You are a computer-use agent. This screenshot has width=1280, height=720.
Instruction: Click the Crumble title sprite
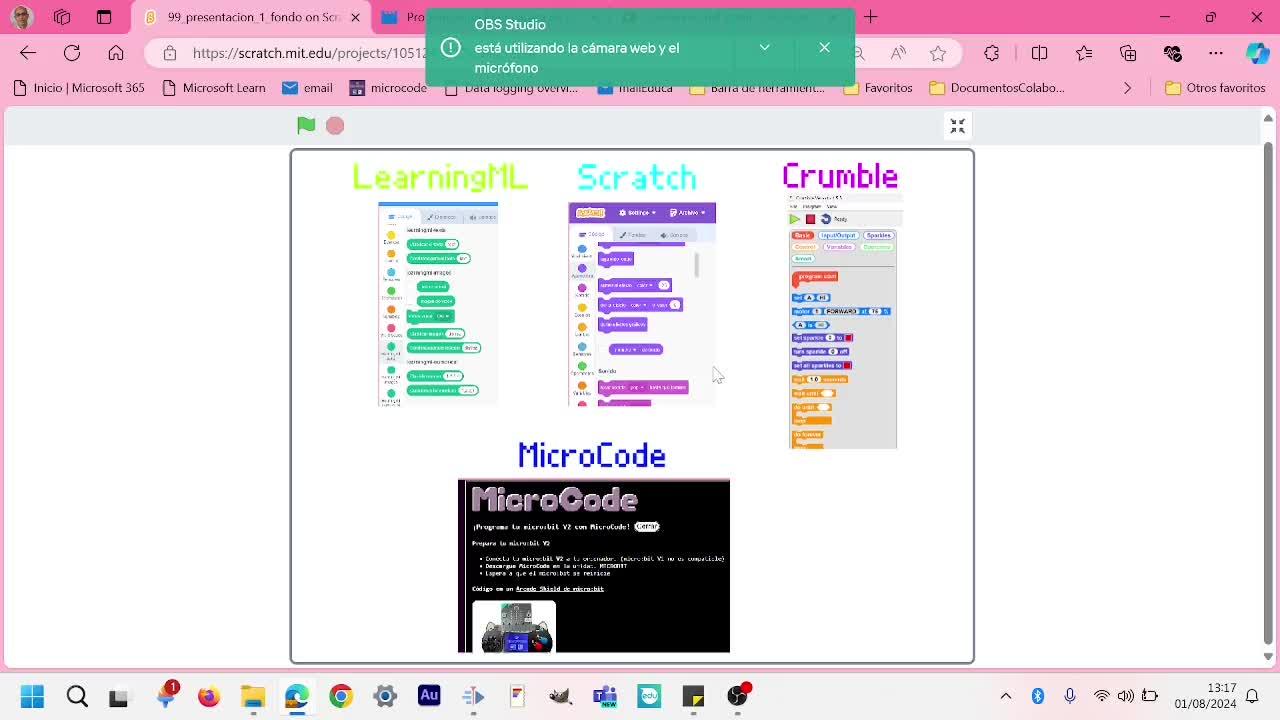[x=840, y=176]
